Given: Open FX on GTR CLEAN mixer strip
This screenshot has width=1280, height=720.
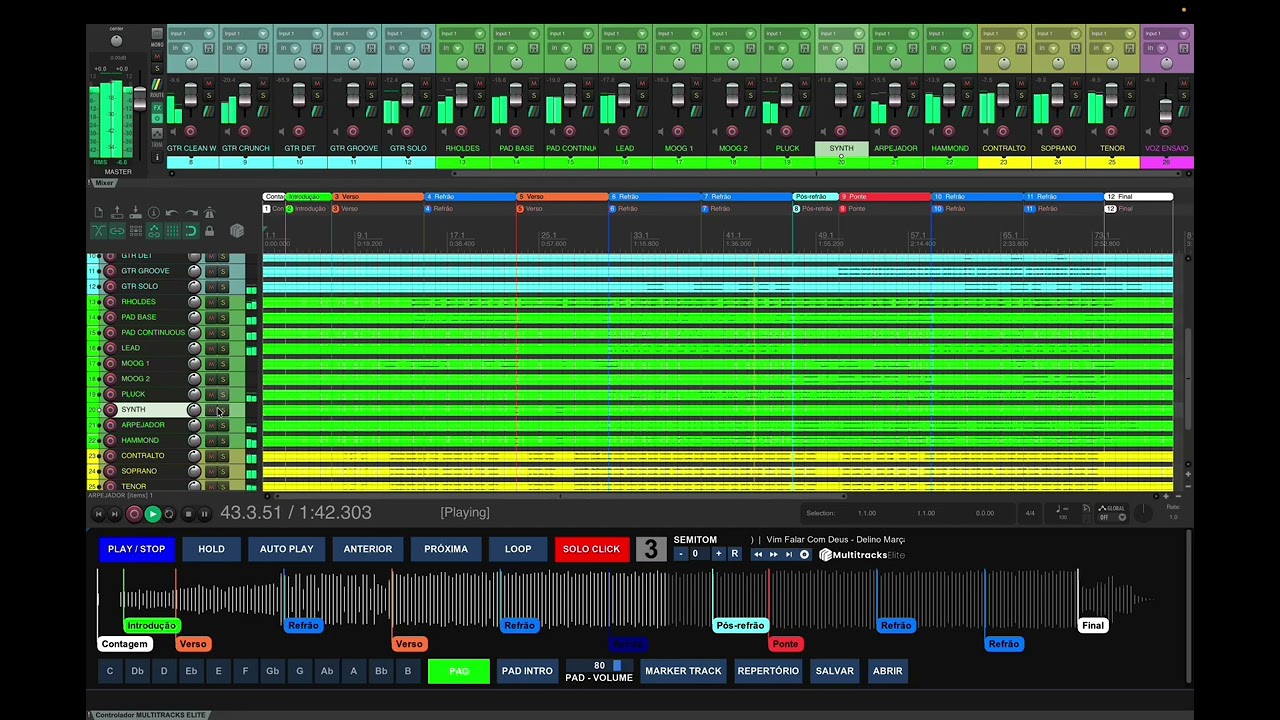Looking at the screenshot, I should (x=209, y=48).
